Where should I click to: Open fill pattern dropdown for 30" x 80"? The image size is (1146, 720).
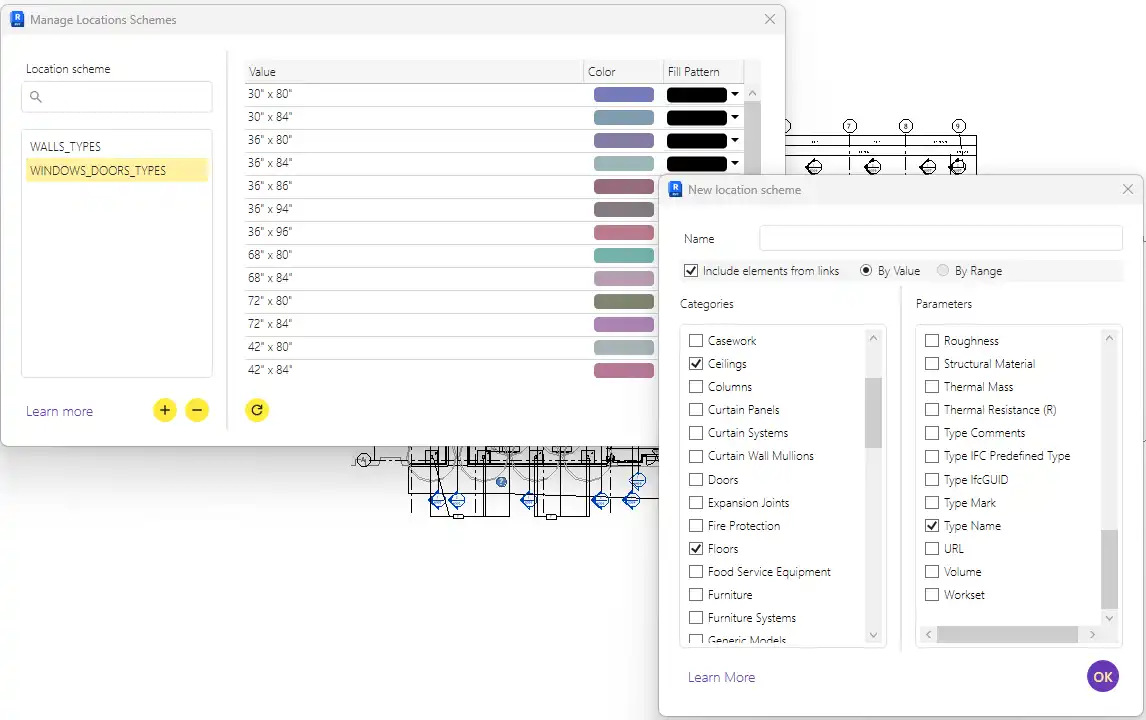click(x=735, y=95)
